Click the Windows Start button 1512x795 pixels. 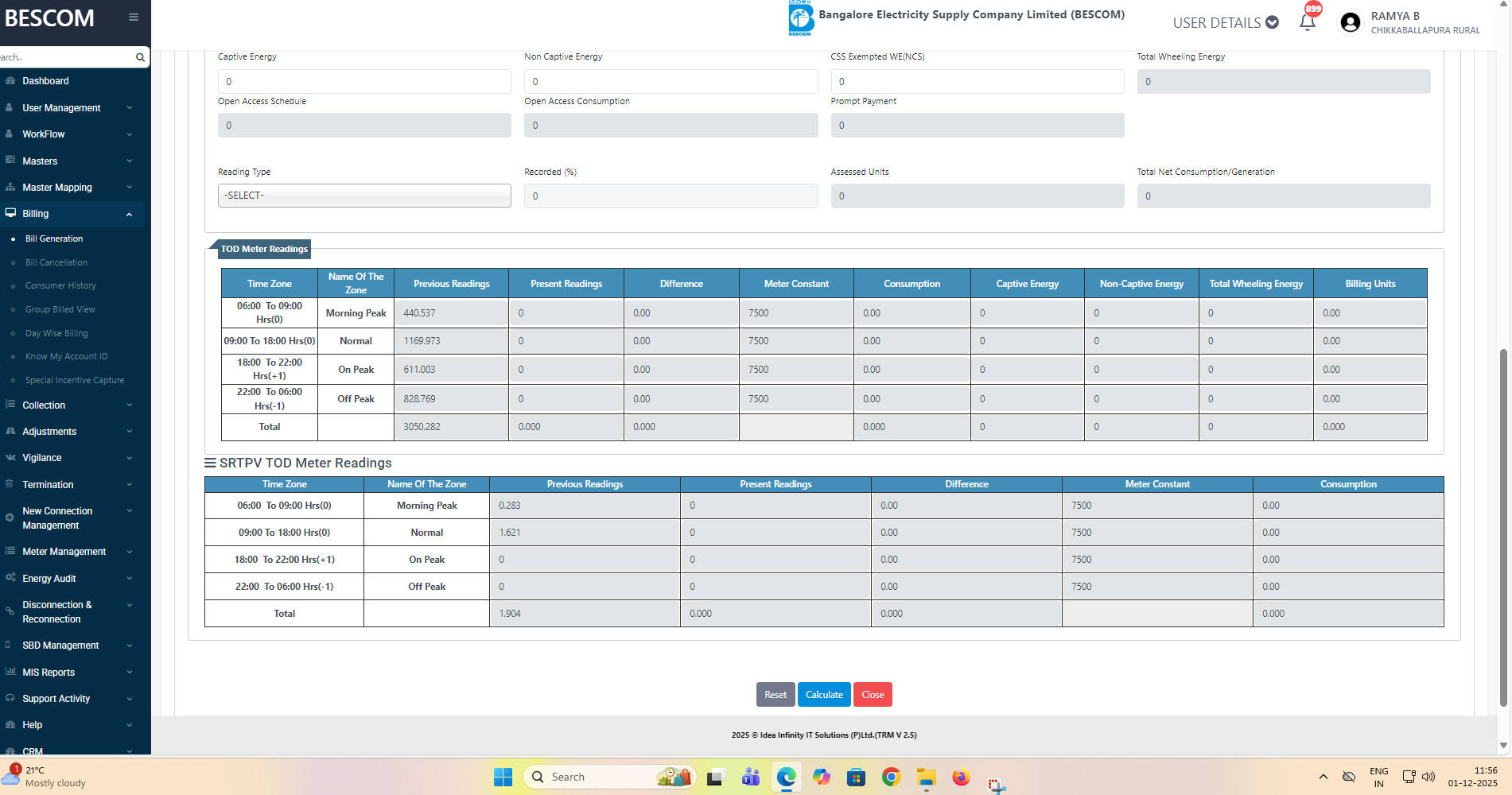503,778
